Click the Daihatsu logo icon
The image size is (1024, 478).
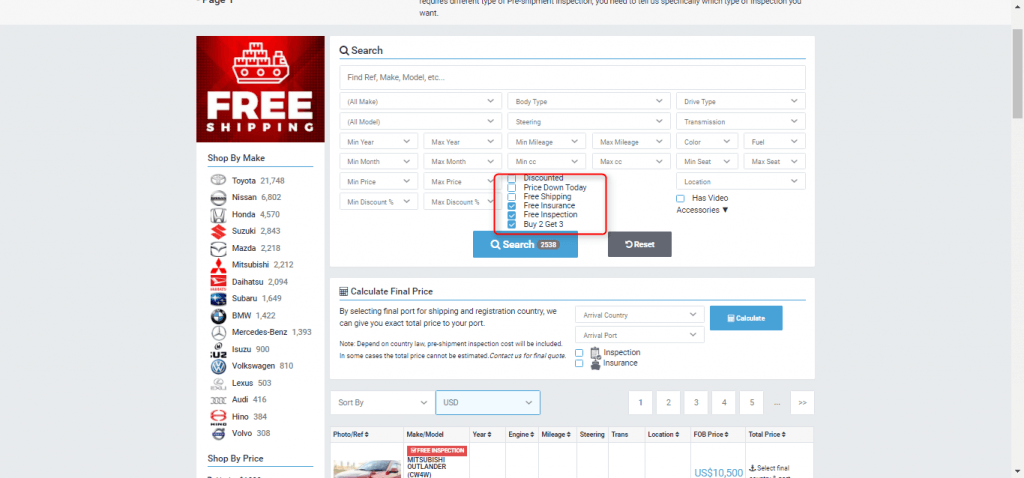(217, 282)
